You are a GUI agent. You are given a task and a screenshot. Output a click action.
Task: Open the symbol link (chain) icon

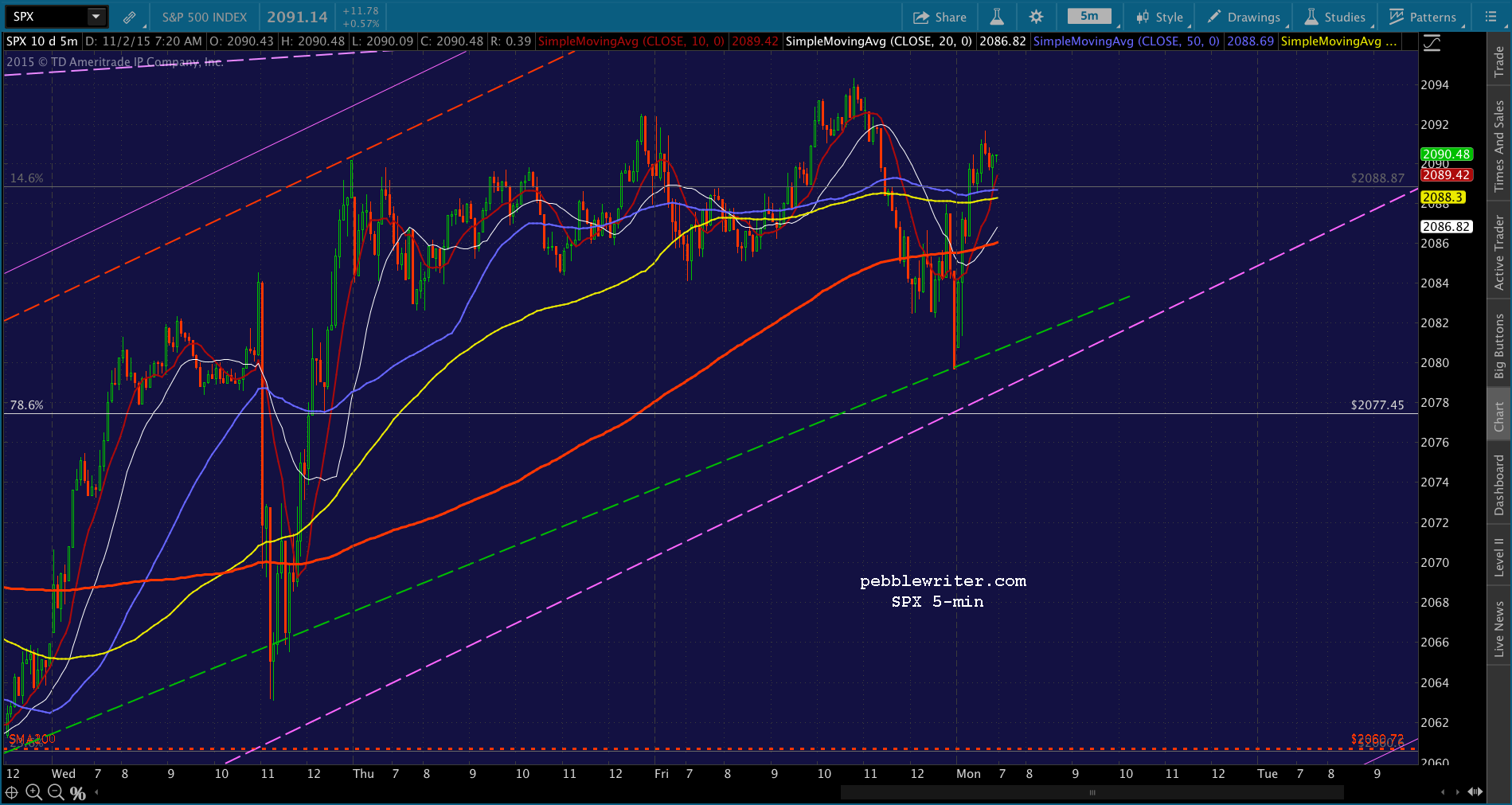point(129,17)
